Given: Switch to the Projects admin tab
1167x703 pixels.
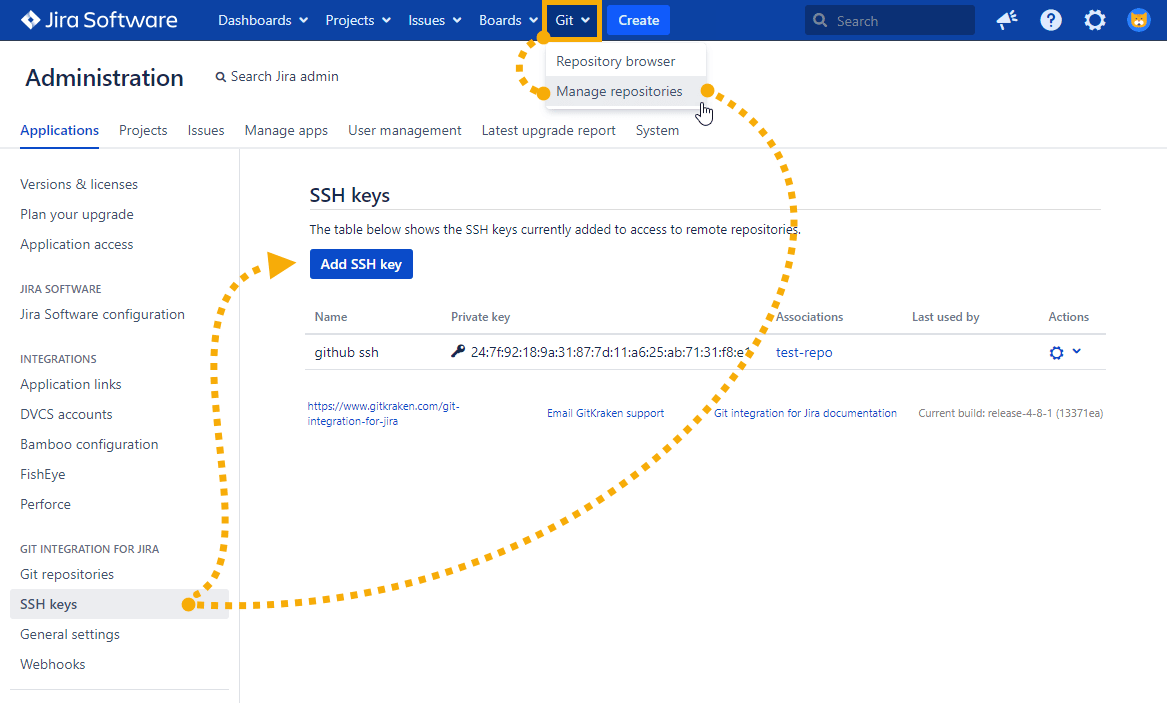Looking at the screenshot, I should 143,131.
